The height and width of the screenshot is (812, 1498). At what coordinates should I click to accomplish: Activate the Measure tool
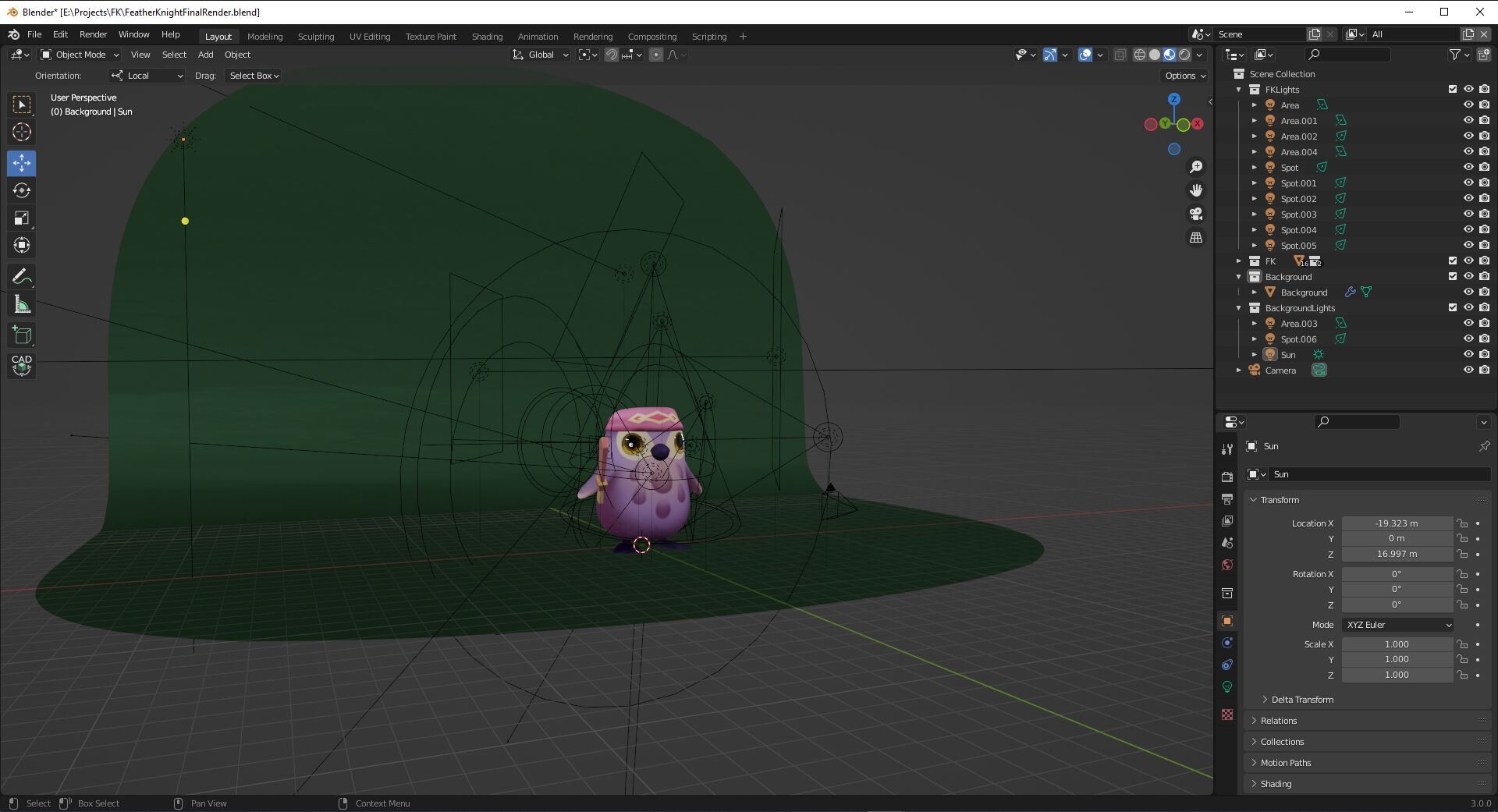coord(22,305)
